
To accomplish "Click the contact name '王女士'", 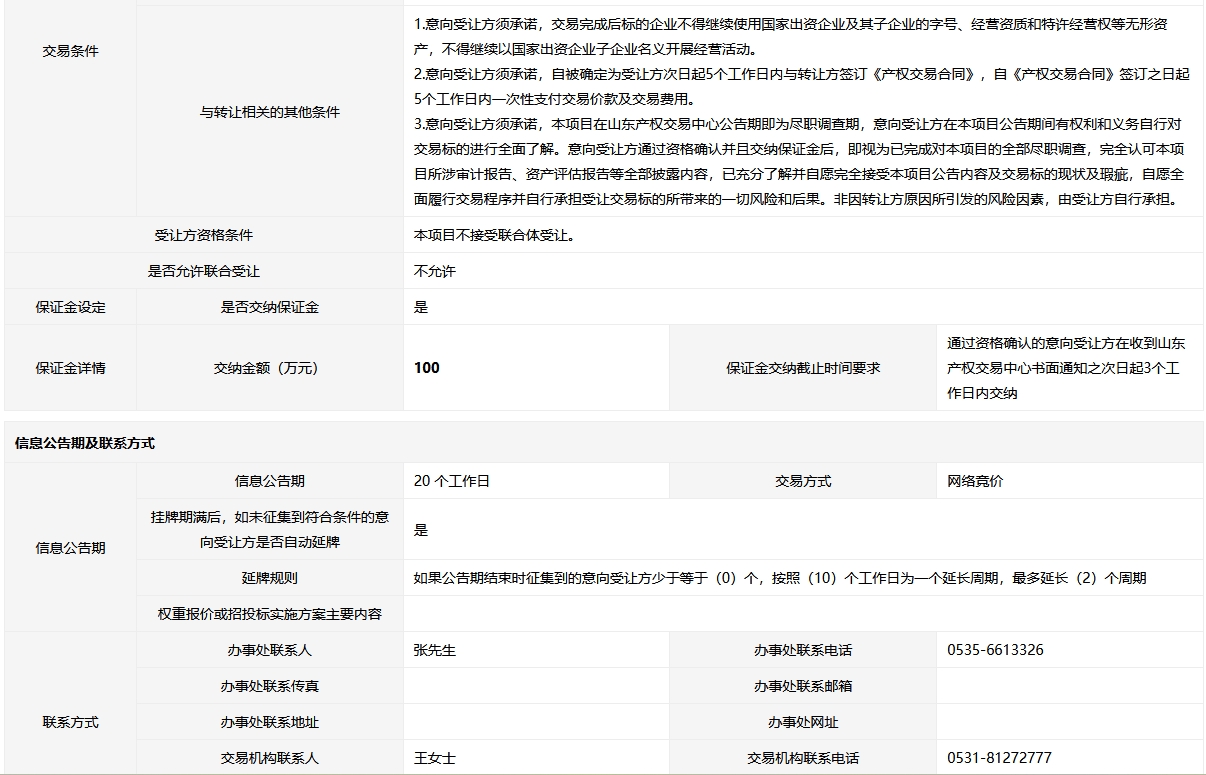I will tap(434, 758).
